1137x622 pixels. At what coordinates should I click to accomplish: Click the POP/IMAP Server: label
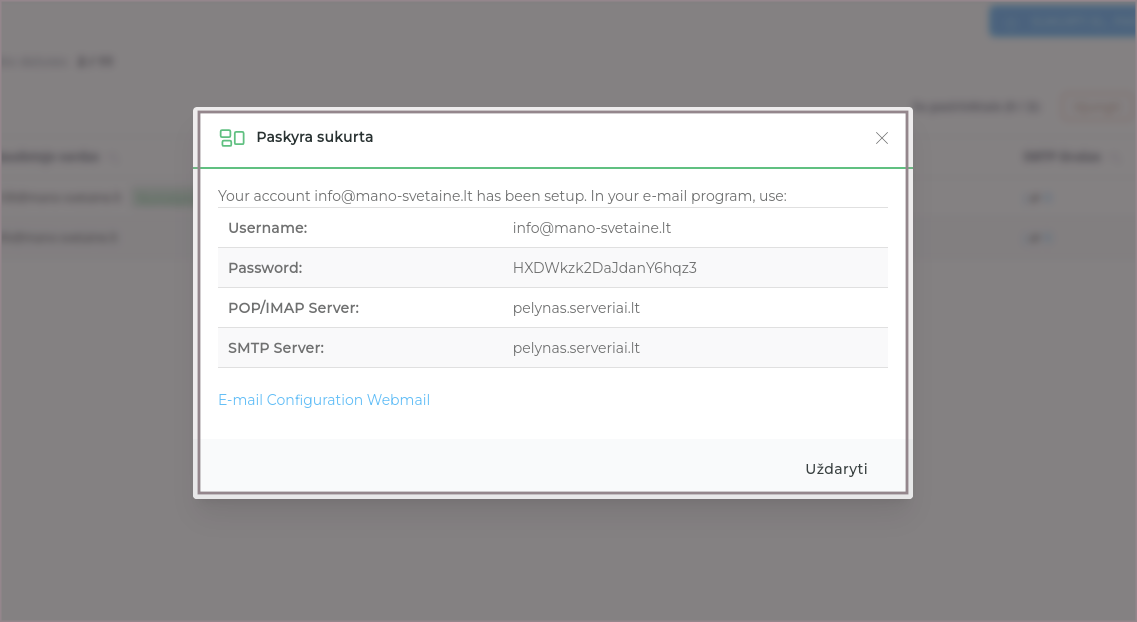[293, 308]
